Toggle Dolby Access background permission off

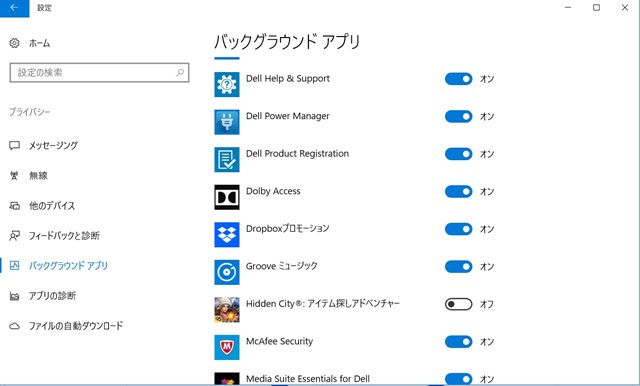point(458,191)
